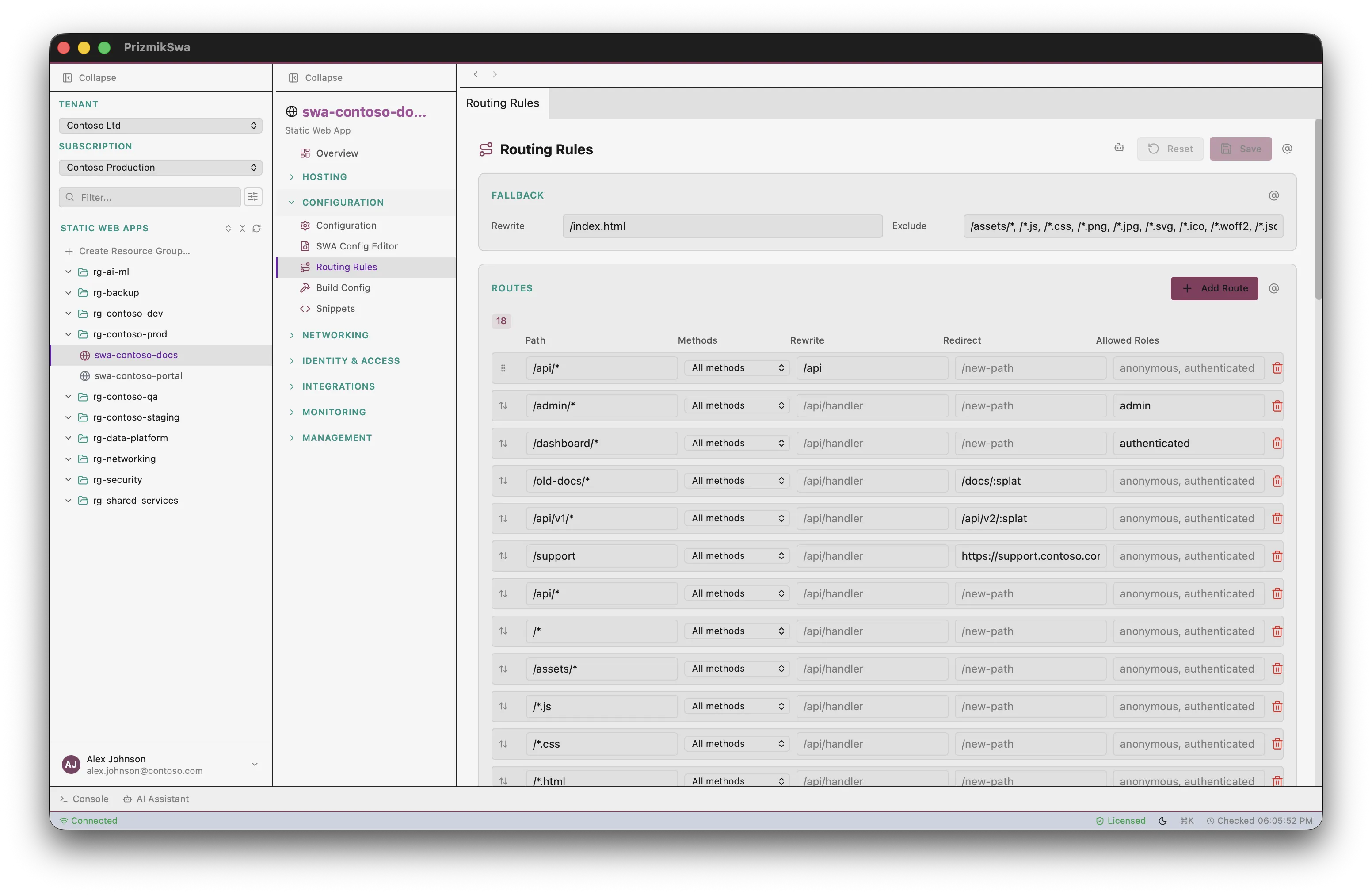Expand all Static Web Apps tree items
The image size is (1372, 895).
click(x=228, y=228)
